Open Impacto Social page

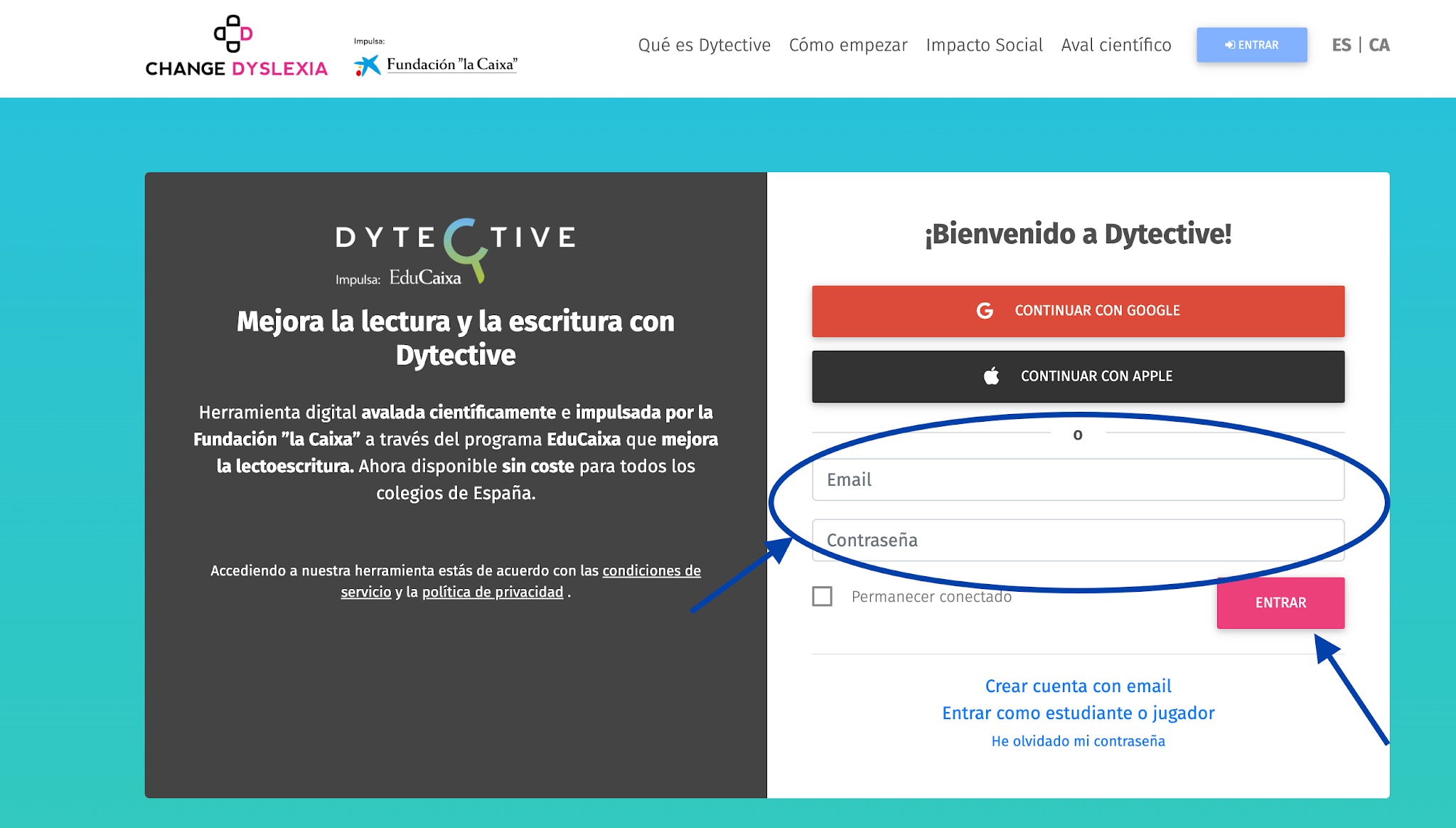pyautogui.click(x=984, y=45)
